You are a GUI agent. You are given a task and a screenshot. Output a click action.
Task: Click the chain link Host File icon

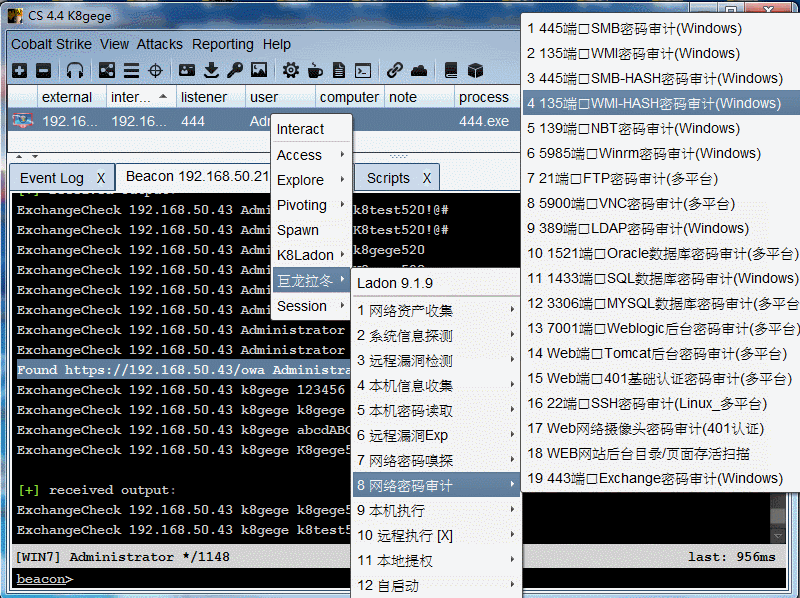[x=395, y=70]
